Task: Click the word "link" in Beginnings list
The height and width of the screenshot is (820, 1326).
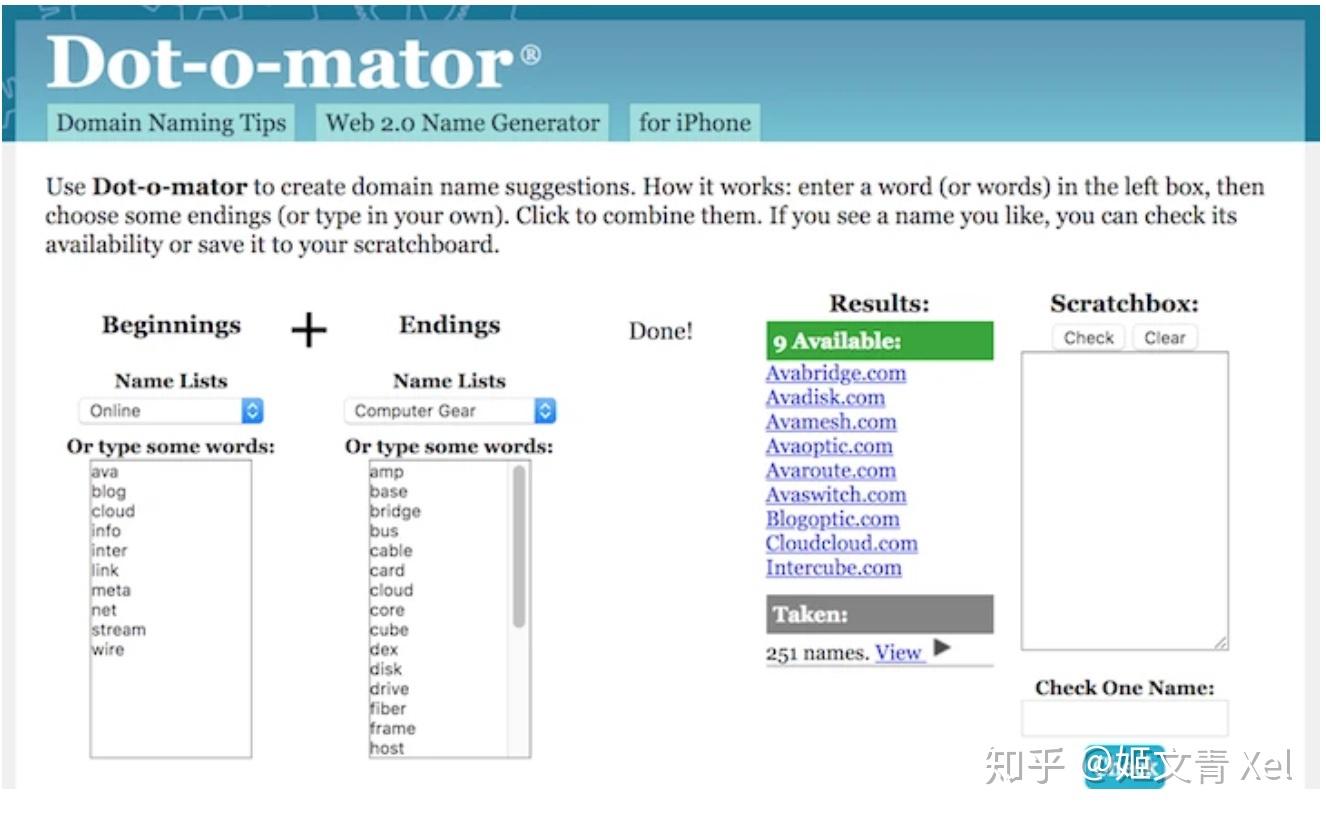Action: pos(104,571)
